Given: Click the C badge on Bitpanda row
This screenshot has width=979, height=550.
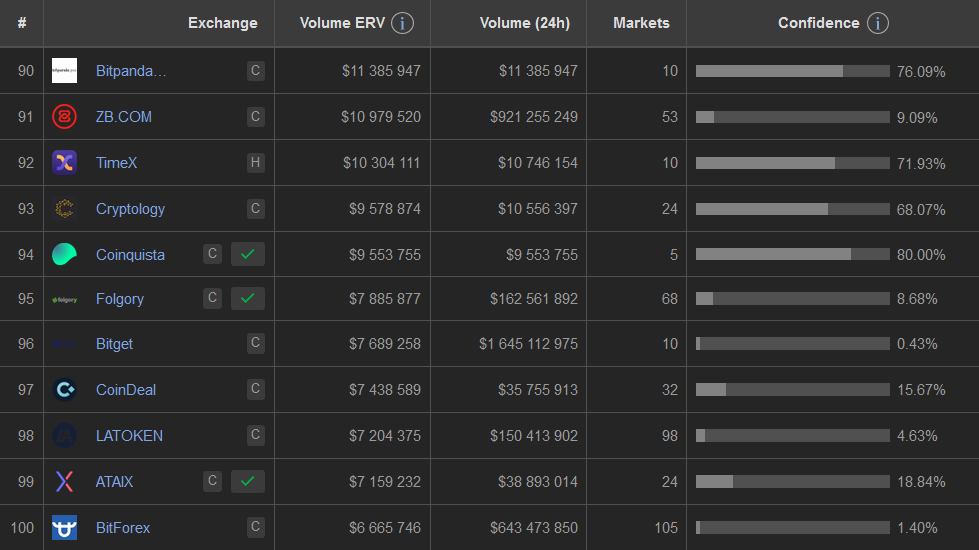Looking at the screenshot, I should (x=255, y=71).
